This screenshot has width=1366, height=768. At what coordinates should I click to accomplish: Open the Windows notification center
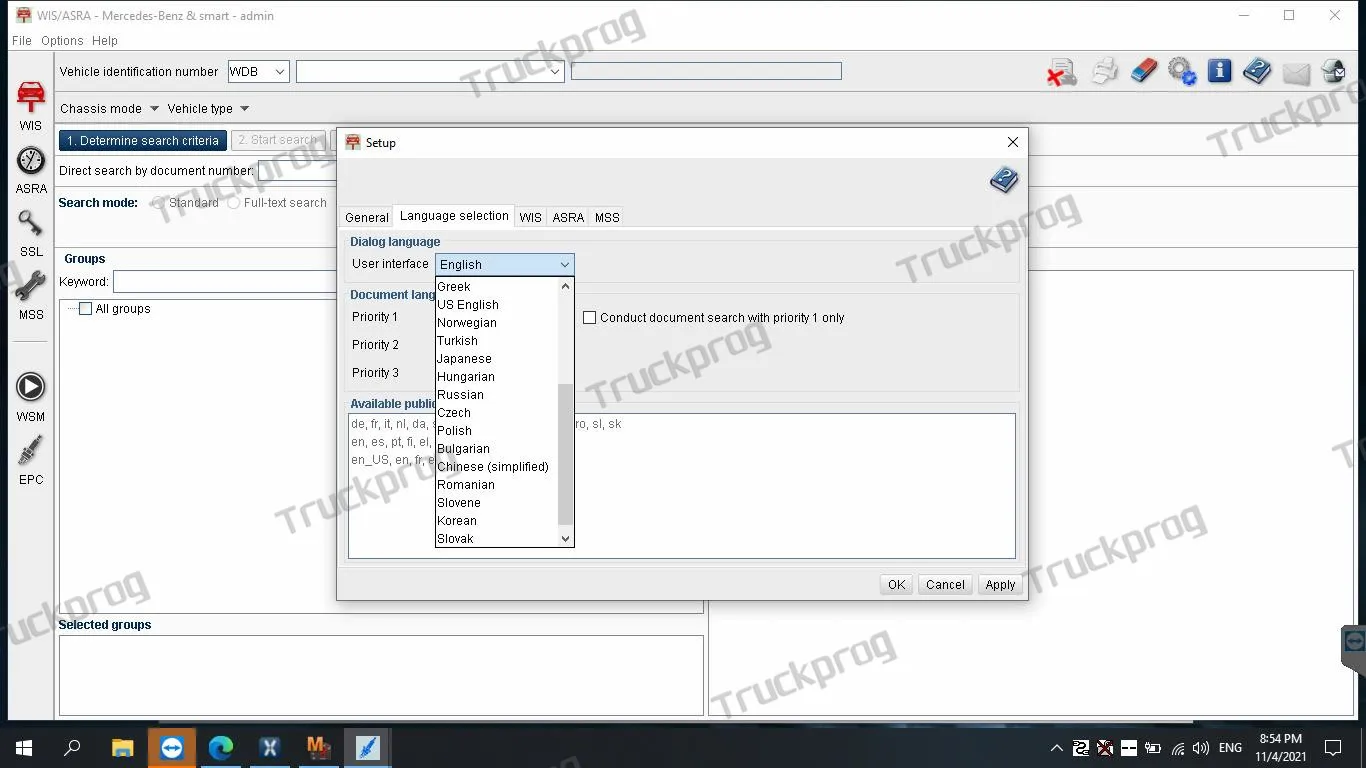pos(1333,747)
